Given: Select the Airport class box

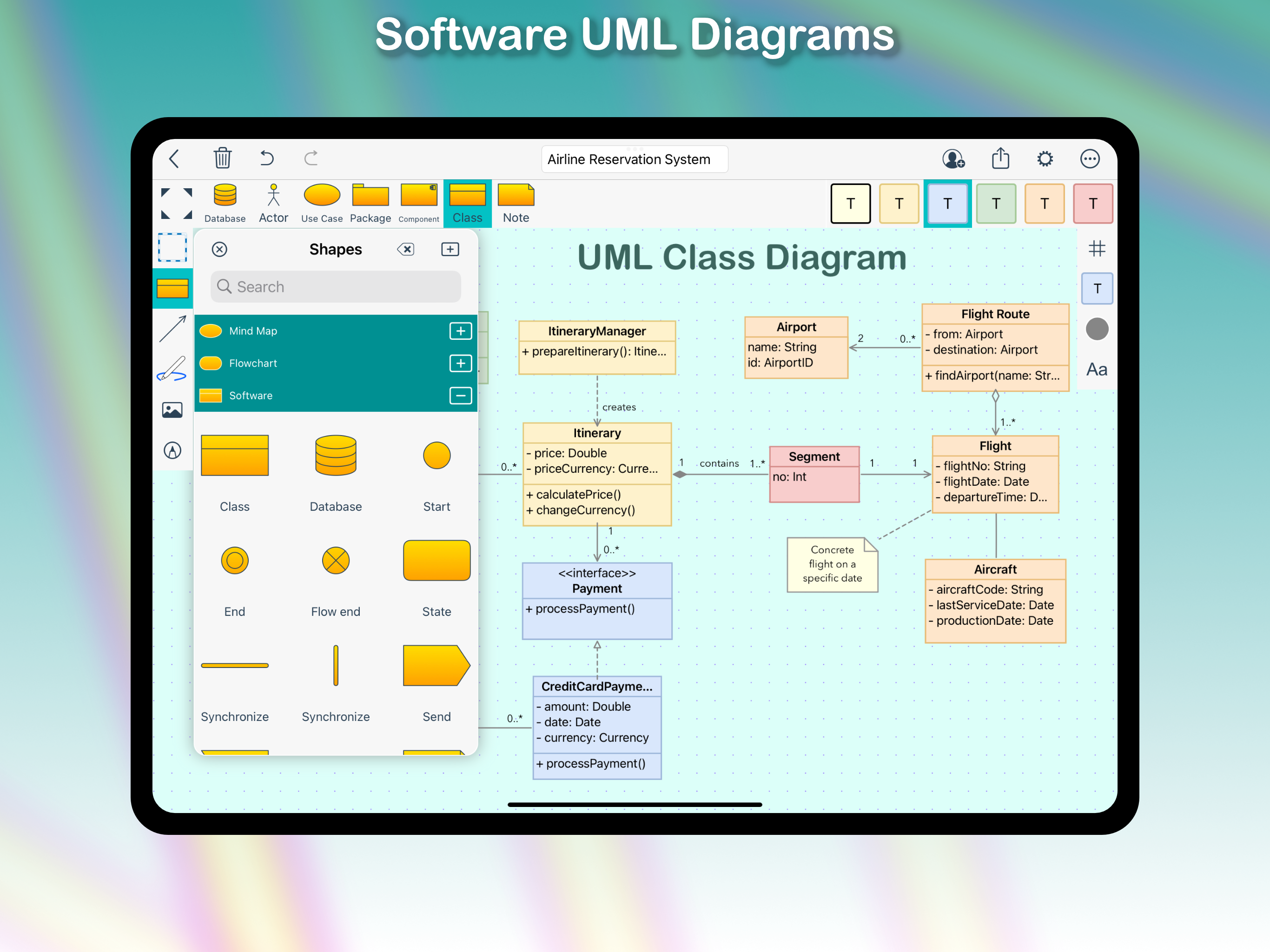Looking at the screenshot, I should [x=796, y=347].
